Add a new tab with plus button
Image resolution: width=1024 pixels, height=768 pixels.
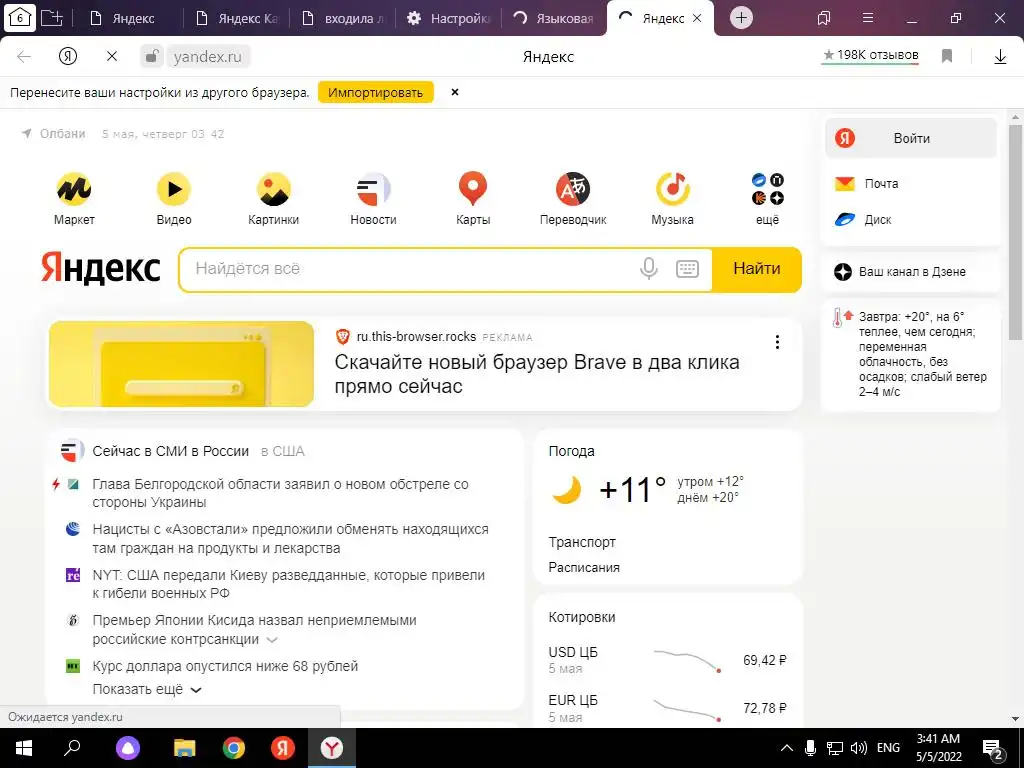pyautogui.click(x=741, y=18)
